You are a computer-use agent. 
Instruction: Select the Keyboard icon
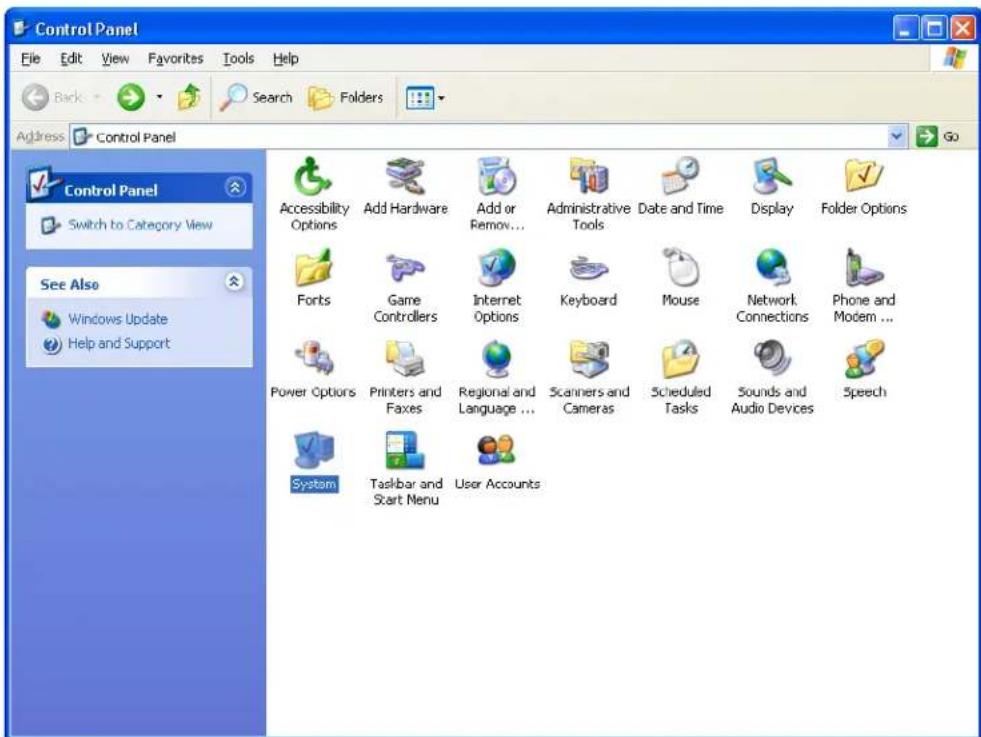(x=588, y=268)
